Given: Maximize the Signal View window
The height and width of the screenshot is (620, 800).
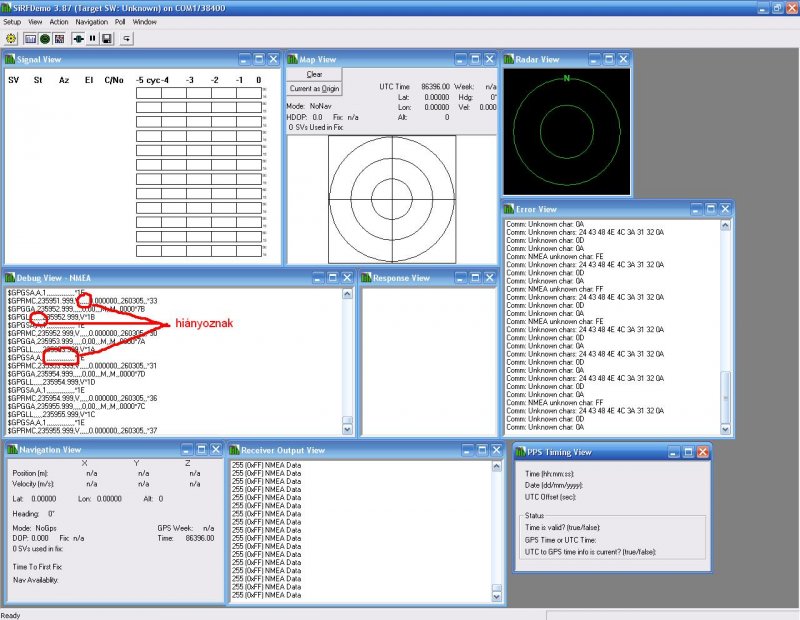Looking at the screenshot, I should pyautogui.click(x=259, y=59).
